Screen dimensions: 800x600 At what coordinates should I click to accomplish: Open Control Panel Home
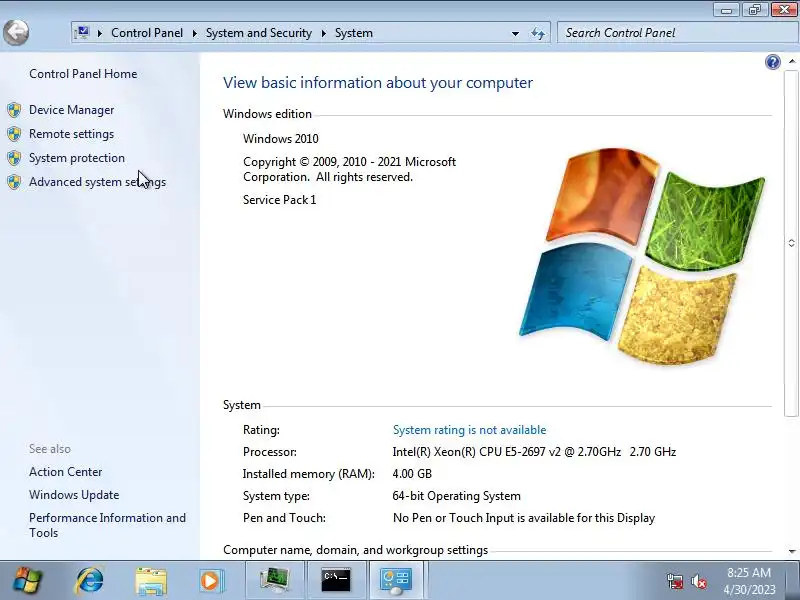pos(83,73)
